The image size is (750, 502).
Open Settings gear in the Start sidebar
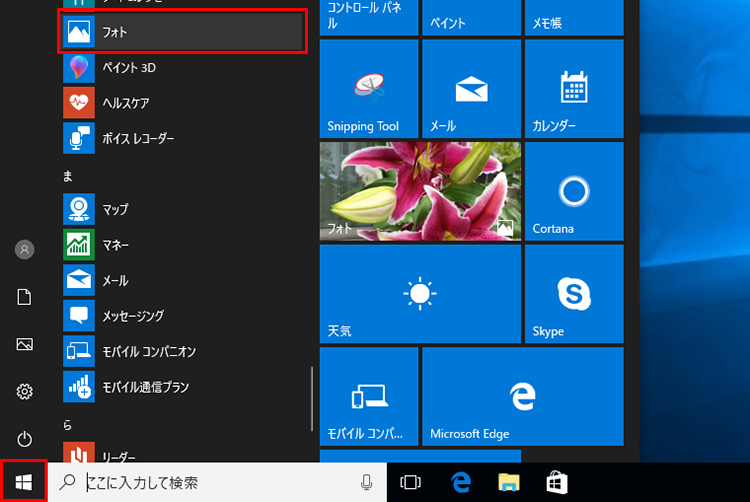[25, 391]
